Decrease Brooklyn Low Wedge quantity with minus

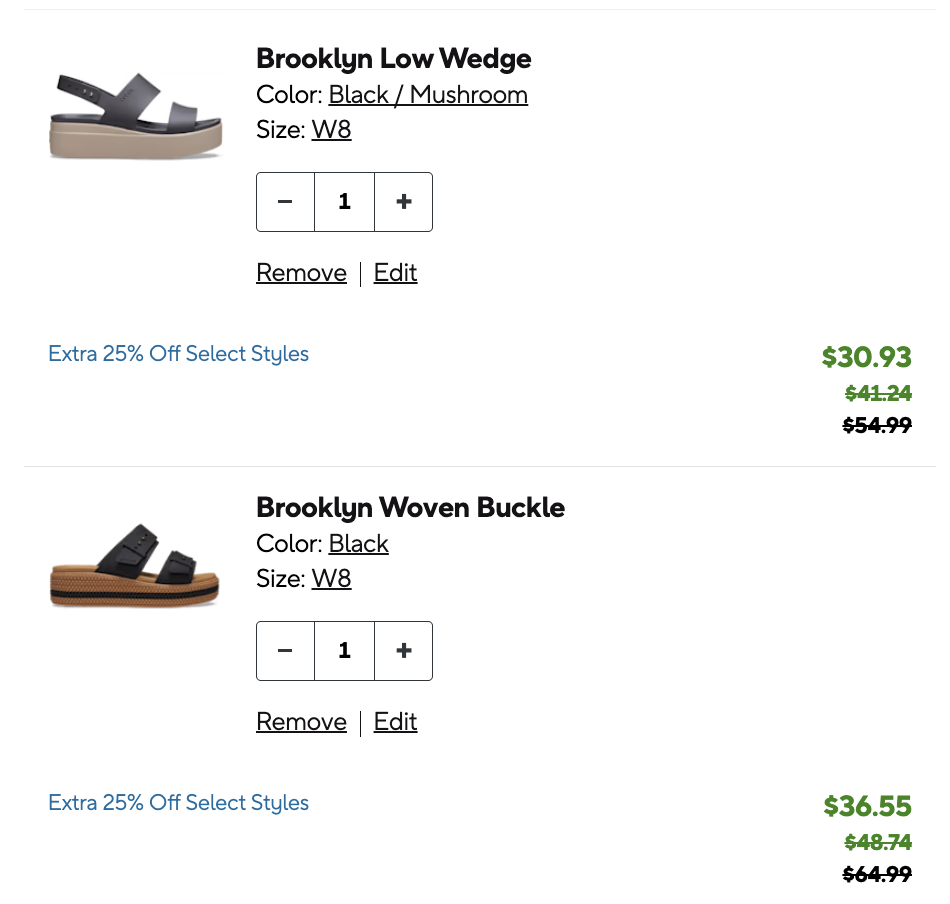(285, 202)
